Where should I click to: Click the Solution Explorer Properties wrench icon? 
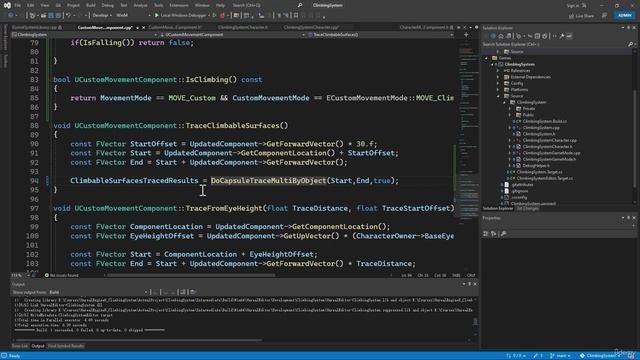point(562,36)
